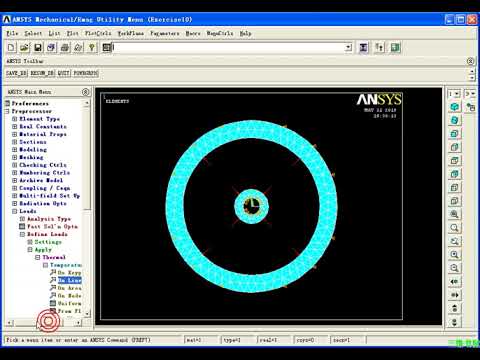The width and height of the screenshot is (480, 360).
Task: Click the Fit View magnifier icon
Action: point(454,214)
